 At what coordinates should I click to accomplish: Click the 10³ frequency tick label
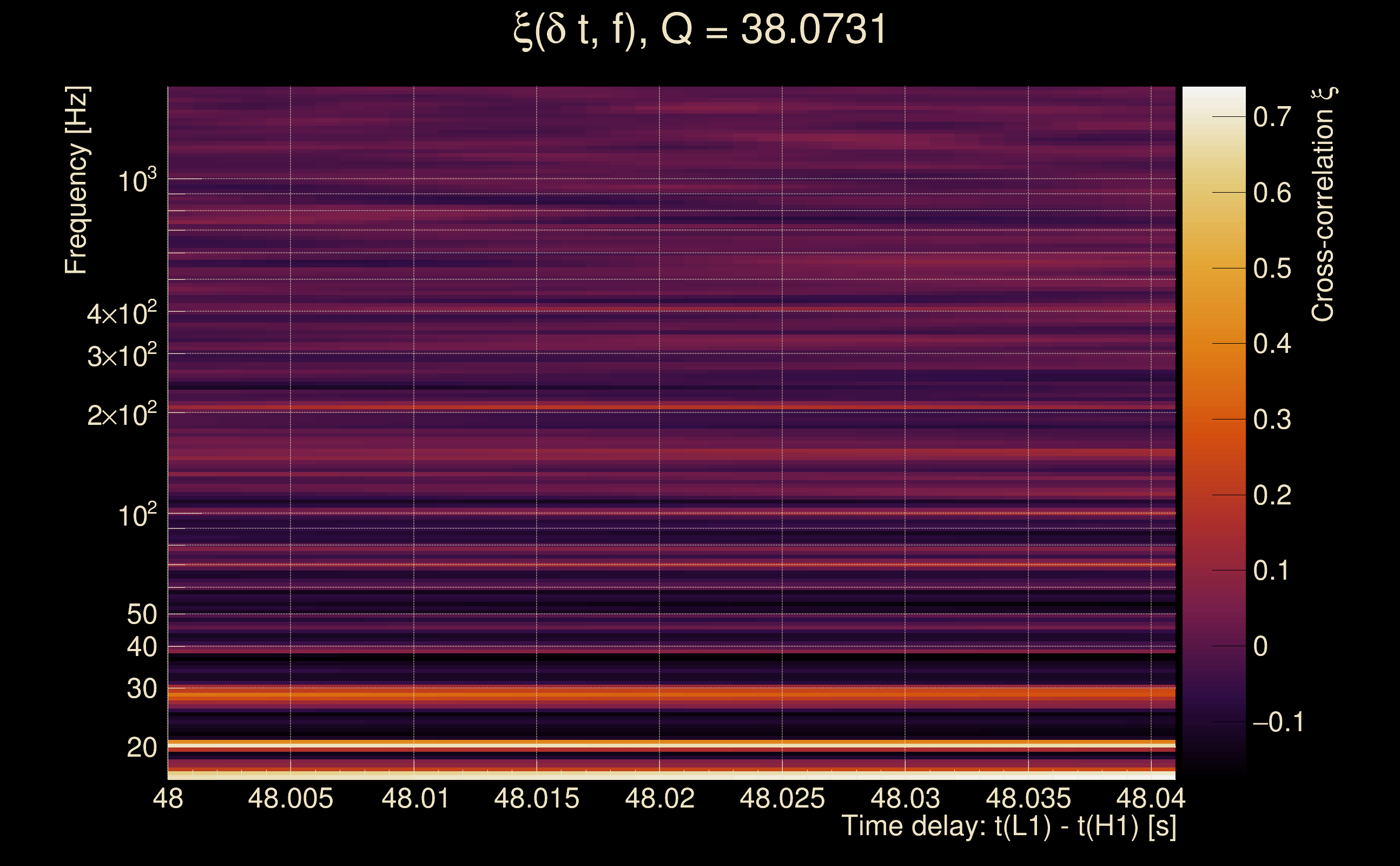[x=137, y=180]
